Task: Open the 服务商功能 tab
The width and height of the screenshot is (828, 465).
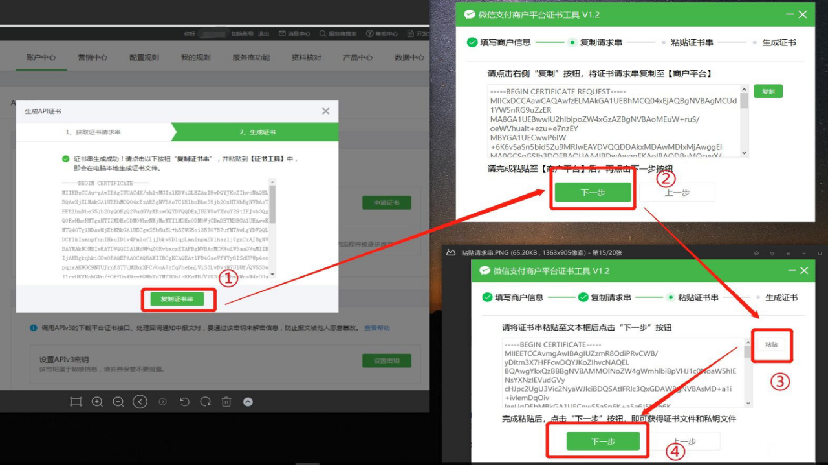Action: [x=251, y=58]
